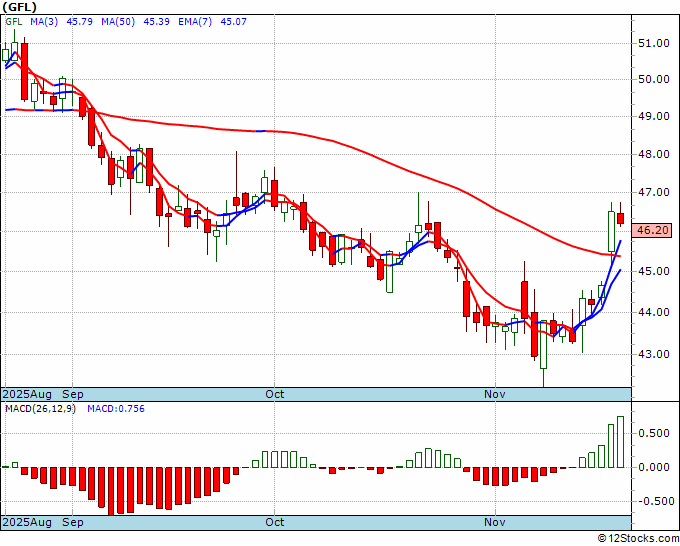This screenshot has height=546, width=680.
Task: Click the 51.00 price axis label
Action: [x=654, y=43]
